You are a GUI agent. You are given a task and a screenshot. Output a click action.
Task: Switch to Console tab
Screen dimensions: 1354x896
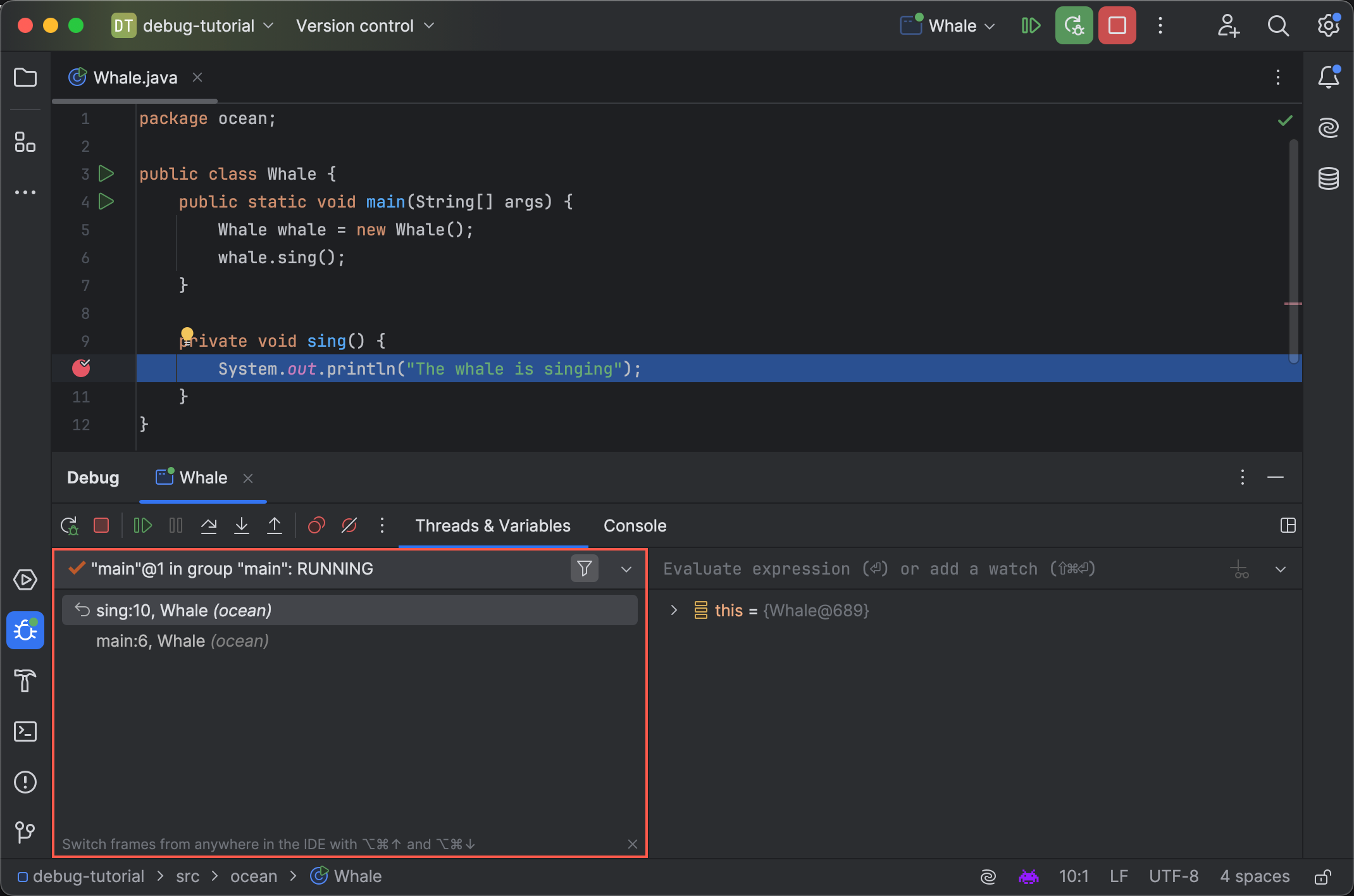635,526
